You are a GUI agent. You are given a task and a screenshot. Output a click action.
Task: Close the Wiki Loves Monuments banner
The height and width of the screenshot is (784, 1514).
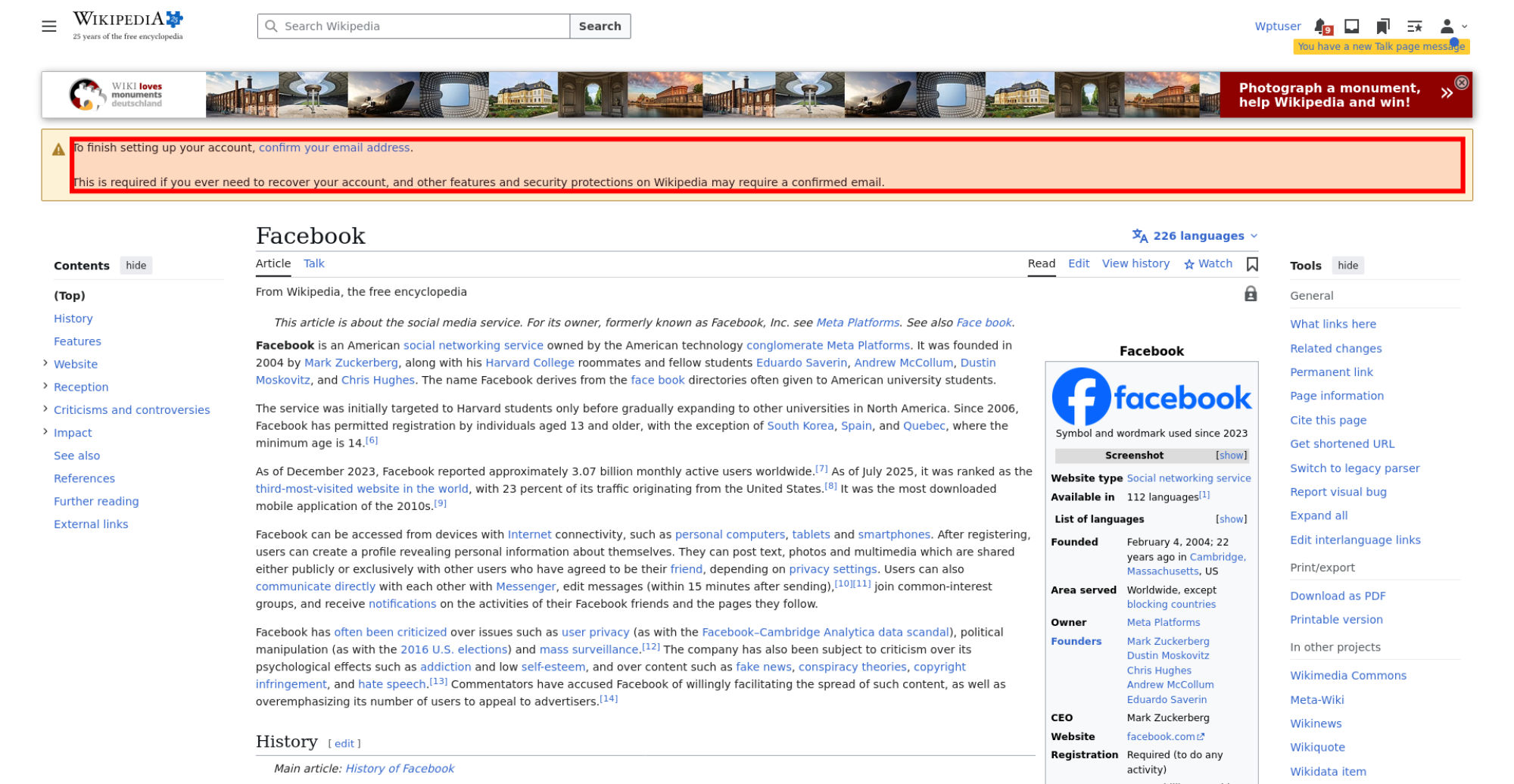(1462, 82)
